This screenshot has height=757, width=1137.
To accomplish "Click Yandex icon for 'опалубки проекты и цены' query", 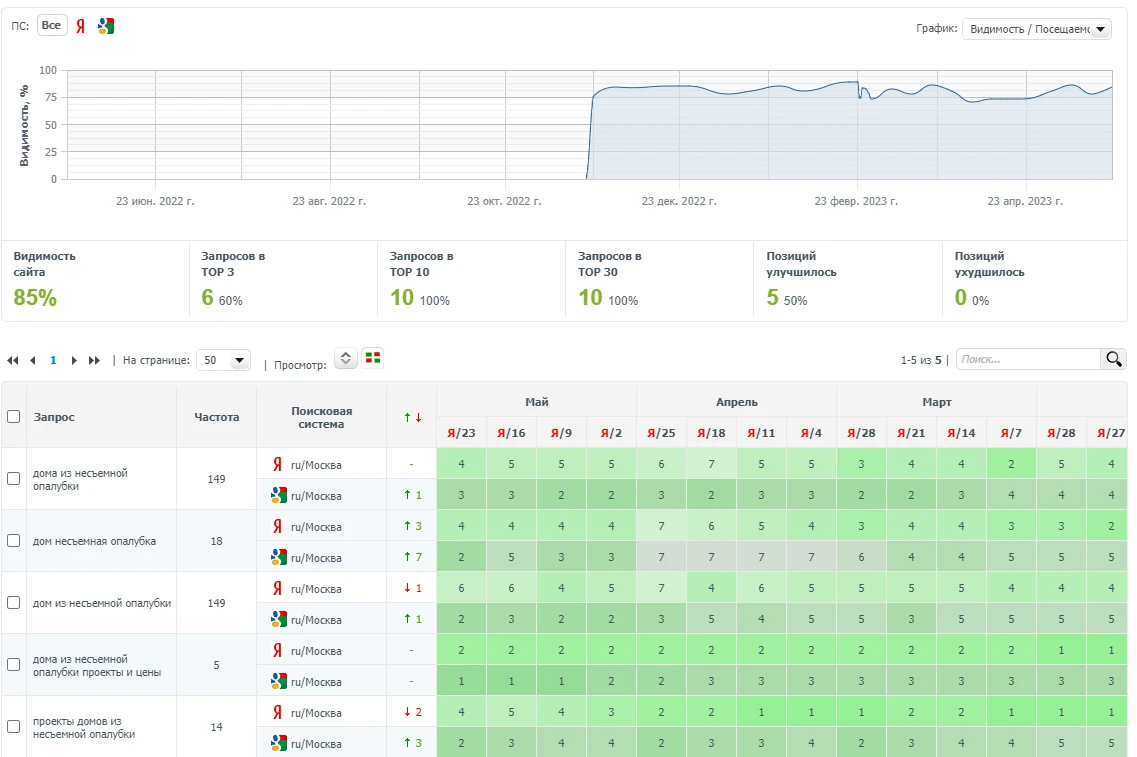I will [277, 650].
